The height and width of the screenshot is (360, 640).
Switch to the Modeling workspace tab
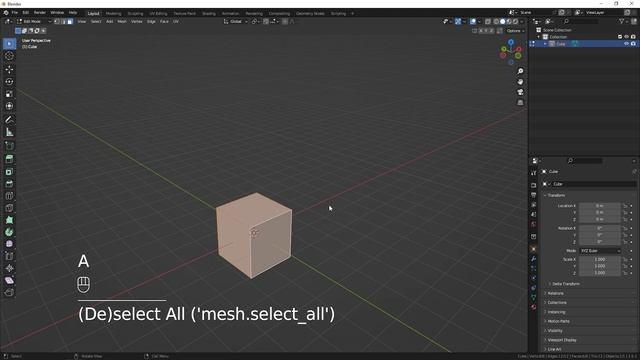113,13
